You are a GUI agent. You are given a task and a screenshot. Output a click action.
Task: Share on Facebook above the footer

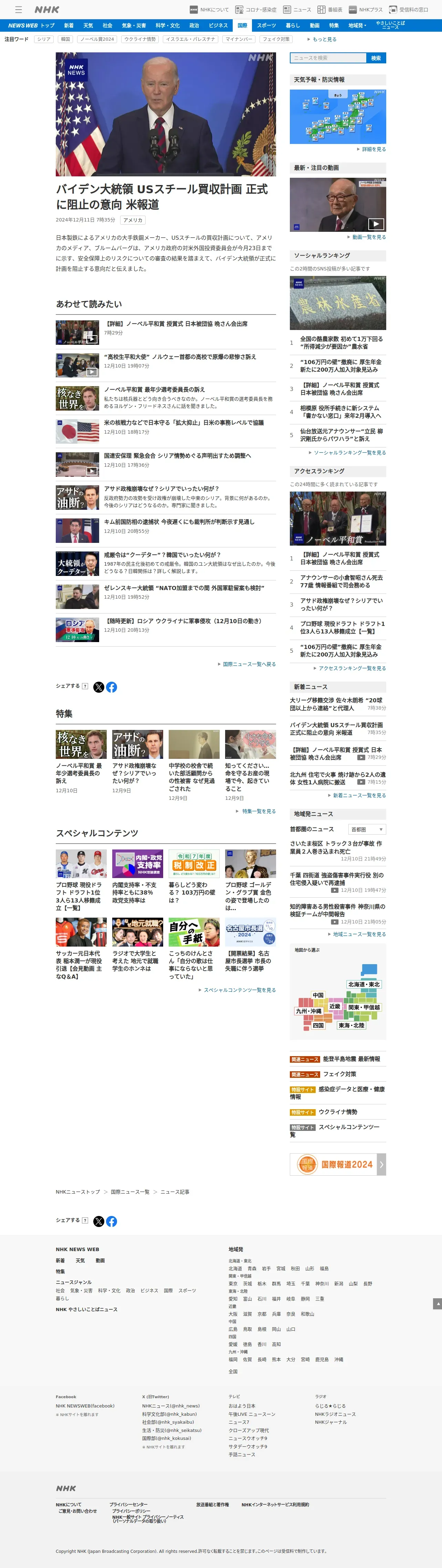111,1221
